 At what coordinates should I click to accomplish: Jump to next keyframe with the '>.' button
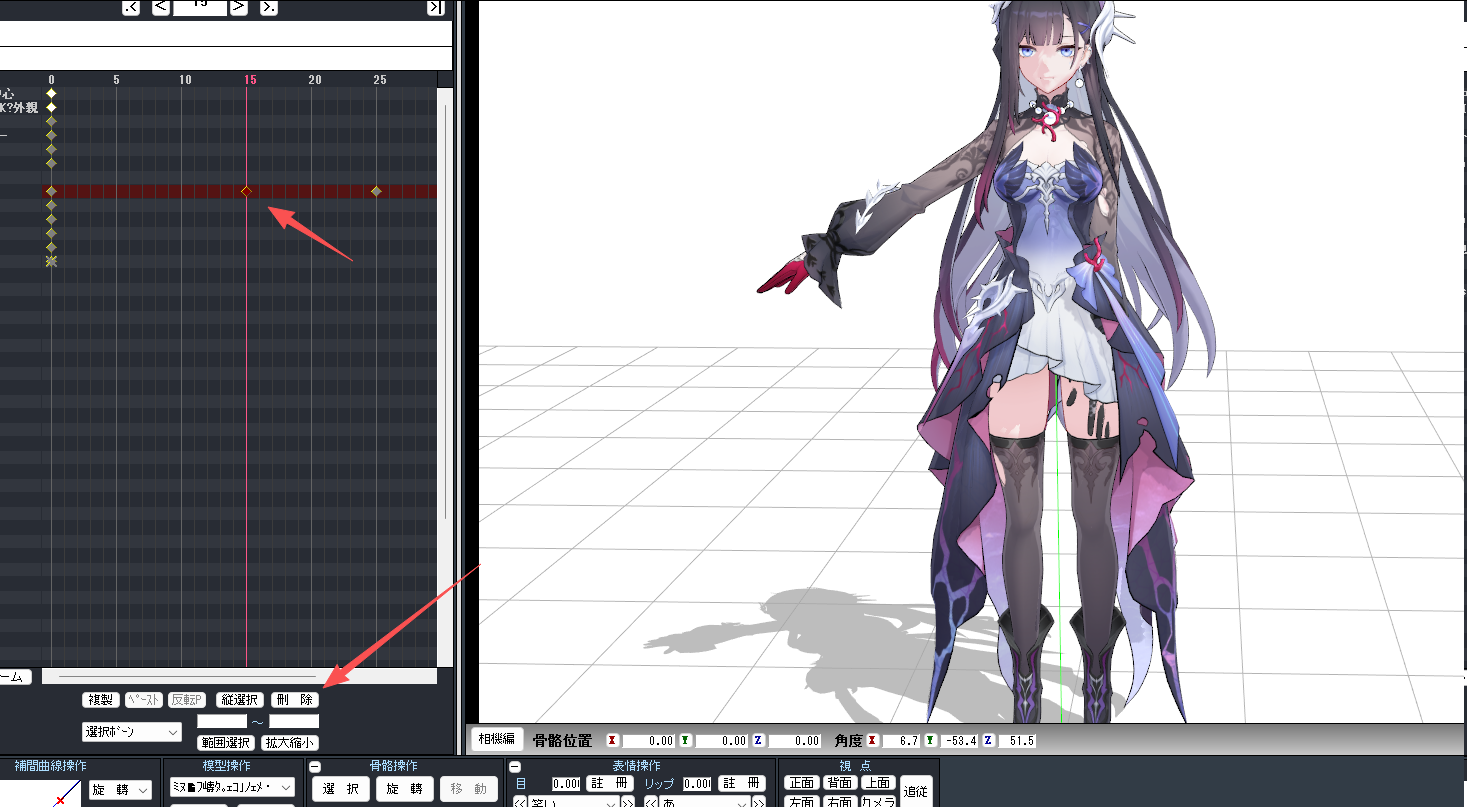(268, 7)
